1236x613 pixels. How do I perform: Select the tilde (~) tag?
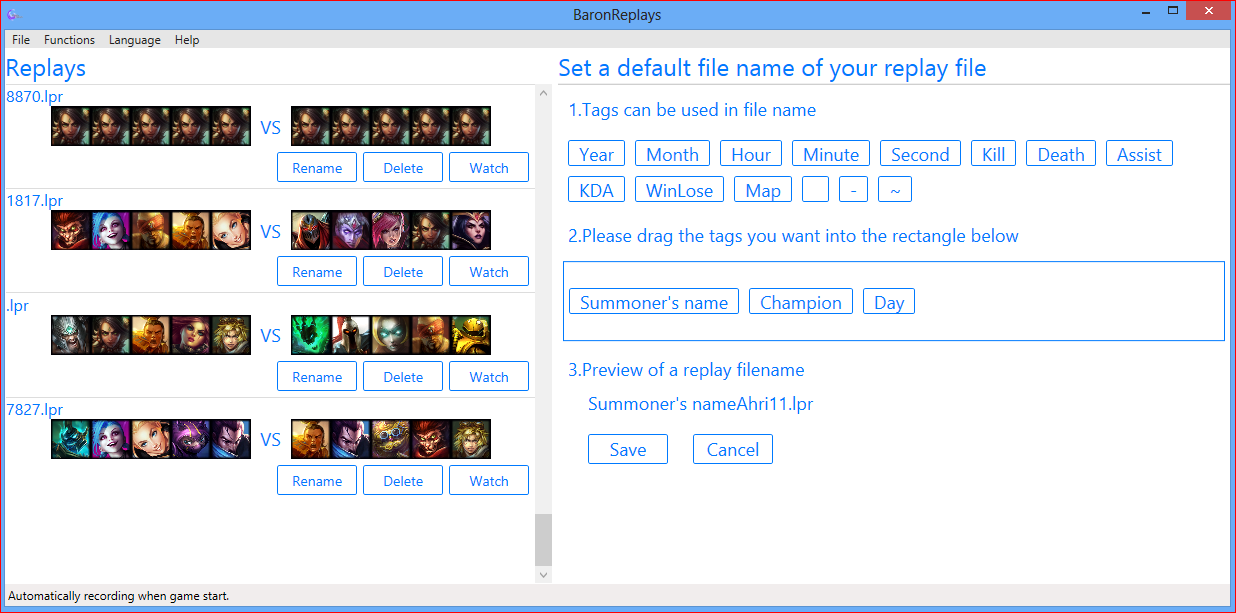coord(895,190)
